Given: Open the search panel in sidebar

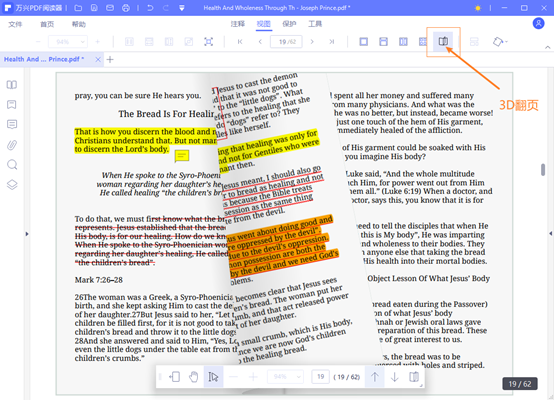Looking at the screenshot, I should pos(12,165).
